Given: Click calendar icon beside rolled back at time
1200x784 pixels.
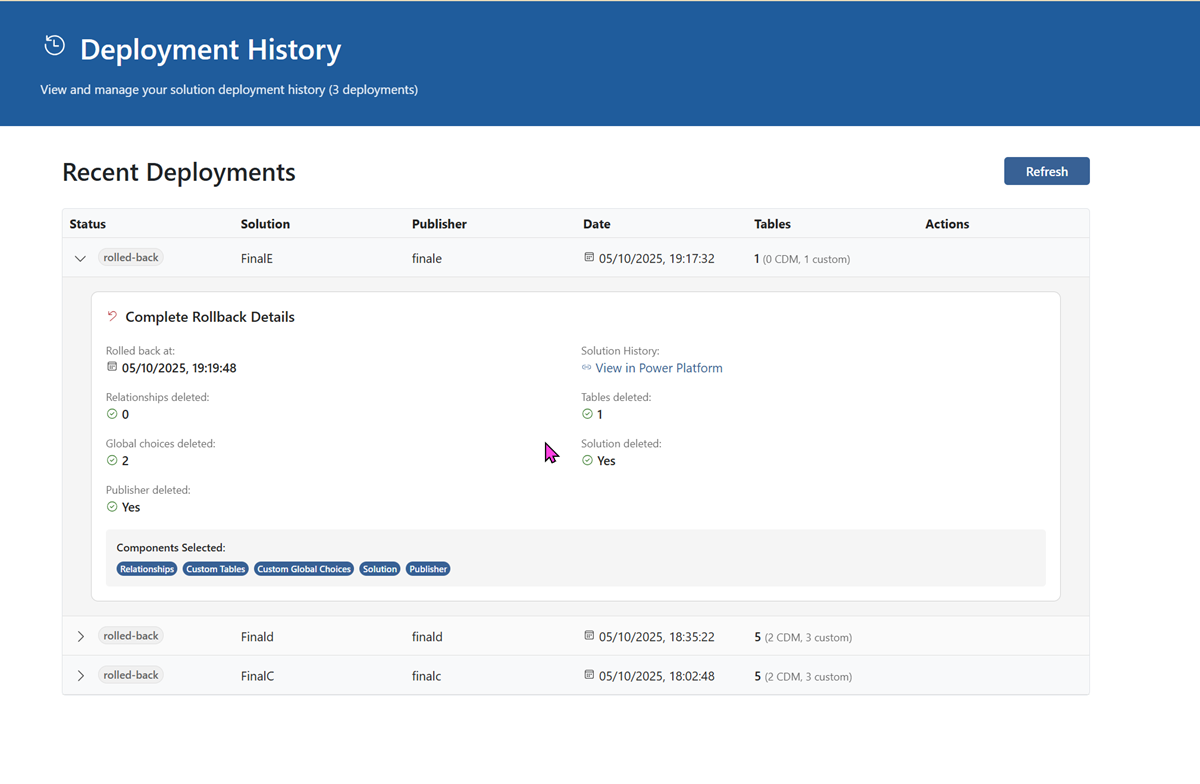Looking at the screenshot, I should (112, 367).
